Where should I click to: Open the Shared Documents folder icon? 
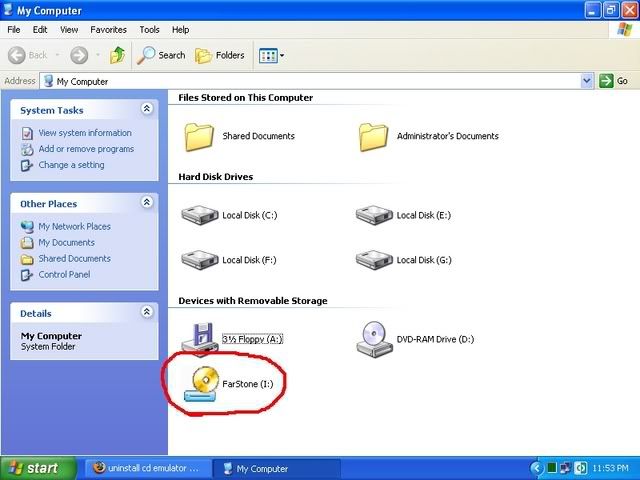pos(199,137)
